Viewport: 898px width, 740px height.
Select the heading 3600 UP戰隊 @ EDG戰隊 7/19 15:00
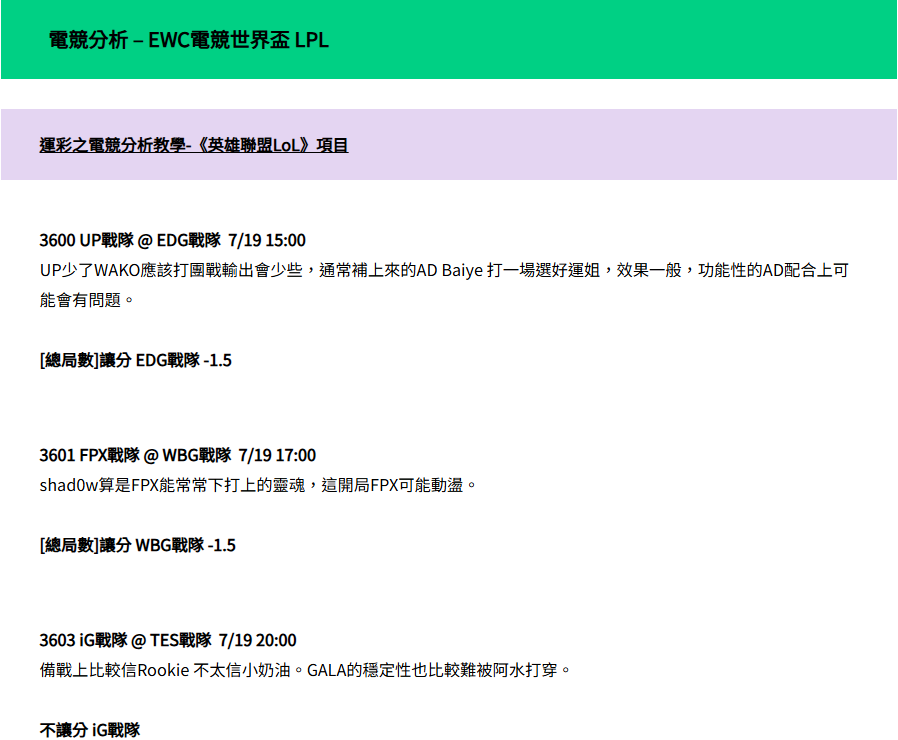(x=172, y=240)
